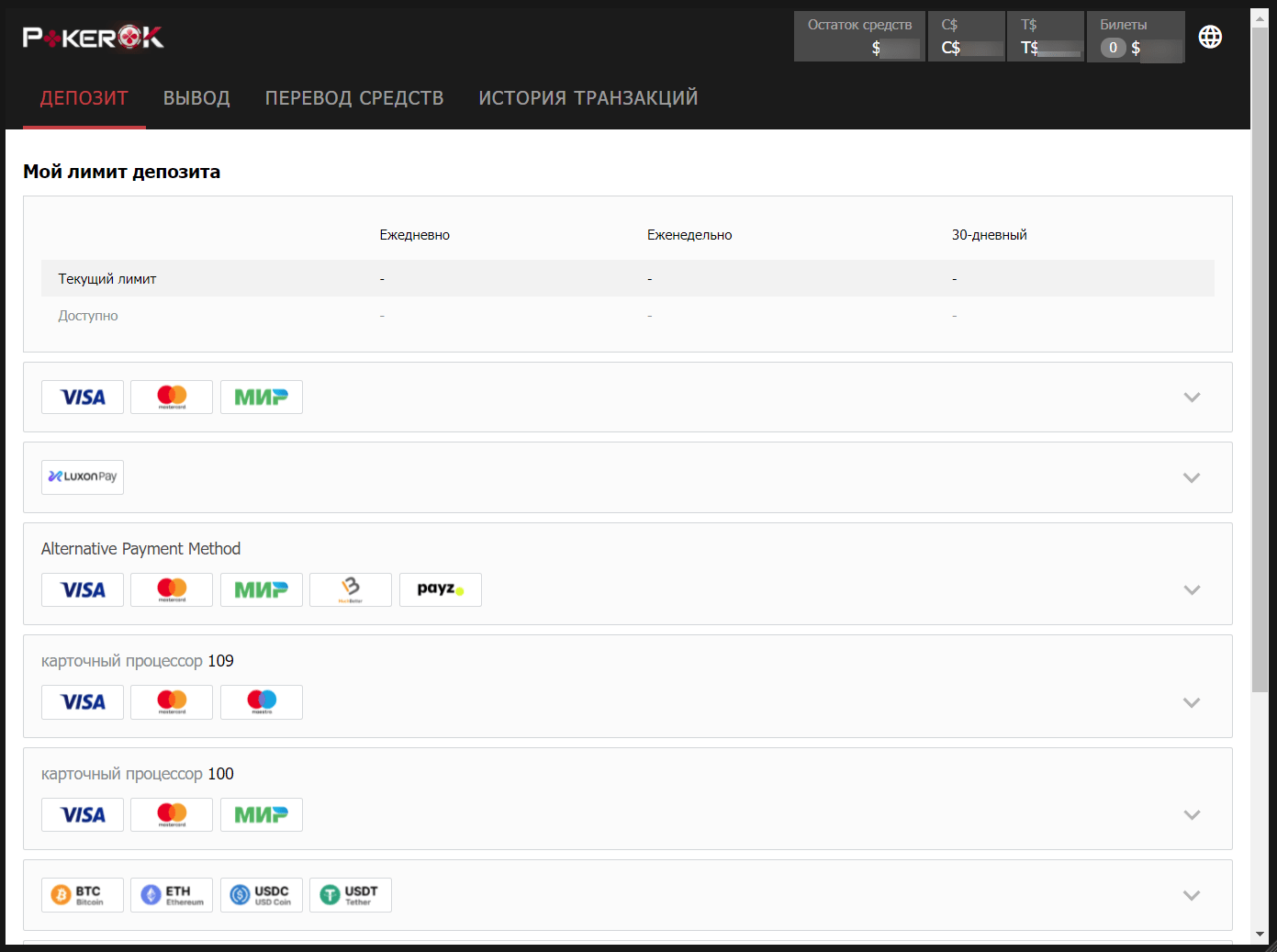This screenshot has width=1277, height=952.
Task: Select Mastercard icon in first card payment row
Action: click(x=172, y=398)
